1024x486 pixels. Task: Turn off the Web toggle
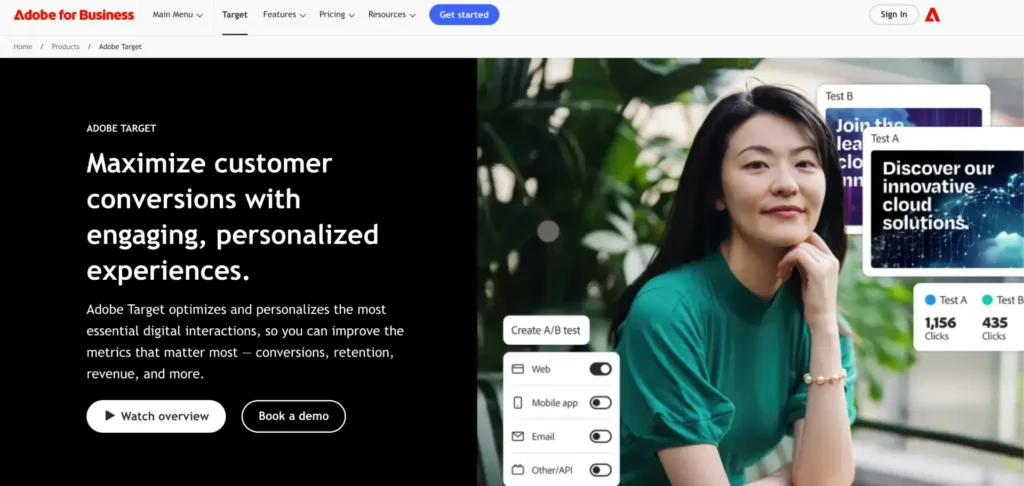click(x=600, y=369)
